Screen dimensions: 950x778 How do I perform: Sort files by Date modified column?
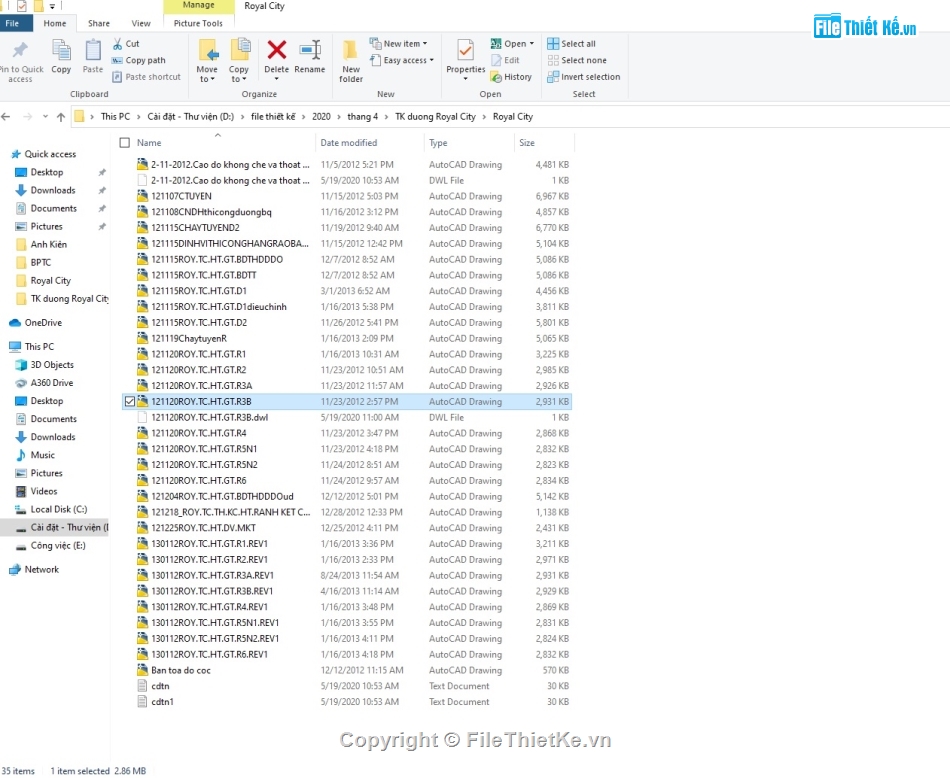pyautogui.click(x=370, y=143)
